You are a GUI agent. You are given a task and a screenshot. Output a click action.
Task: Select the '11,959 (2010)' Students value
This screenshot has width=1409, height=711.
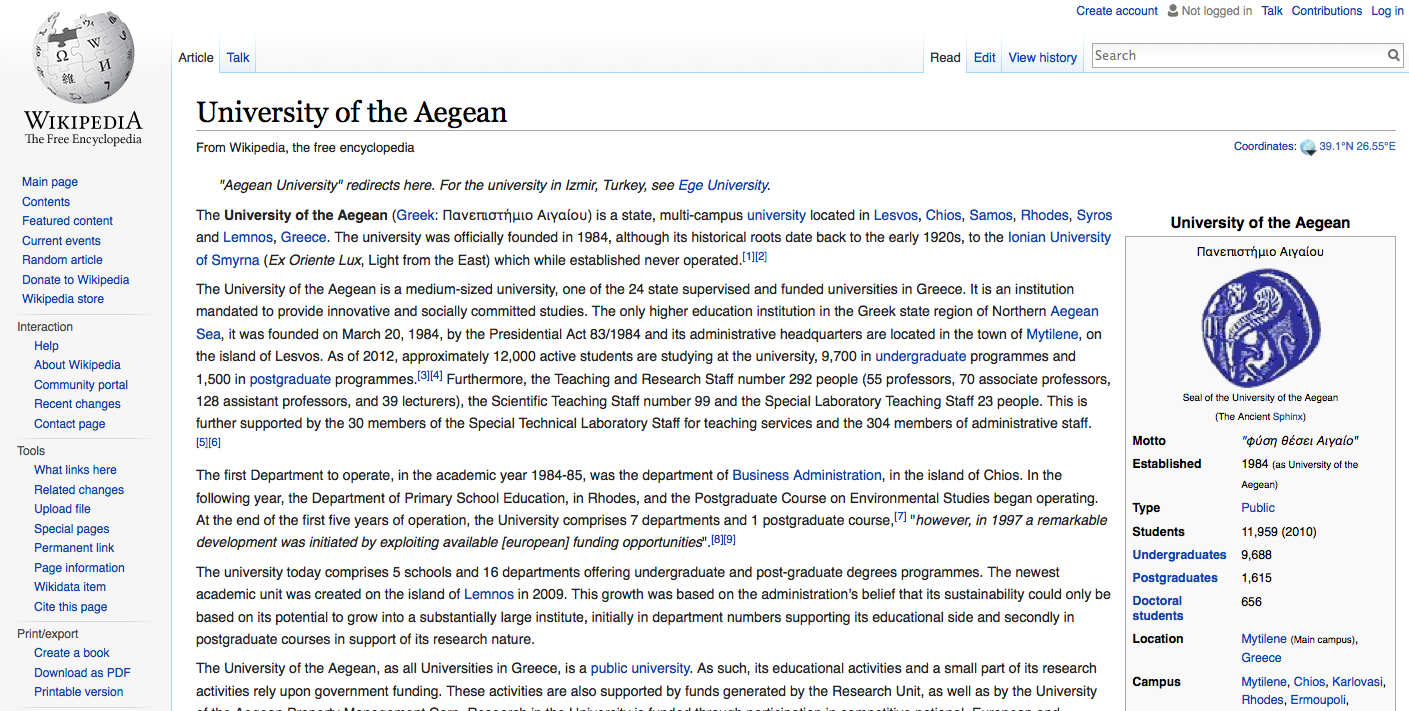point(1281,532)
